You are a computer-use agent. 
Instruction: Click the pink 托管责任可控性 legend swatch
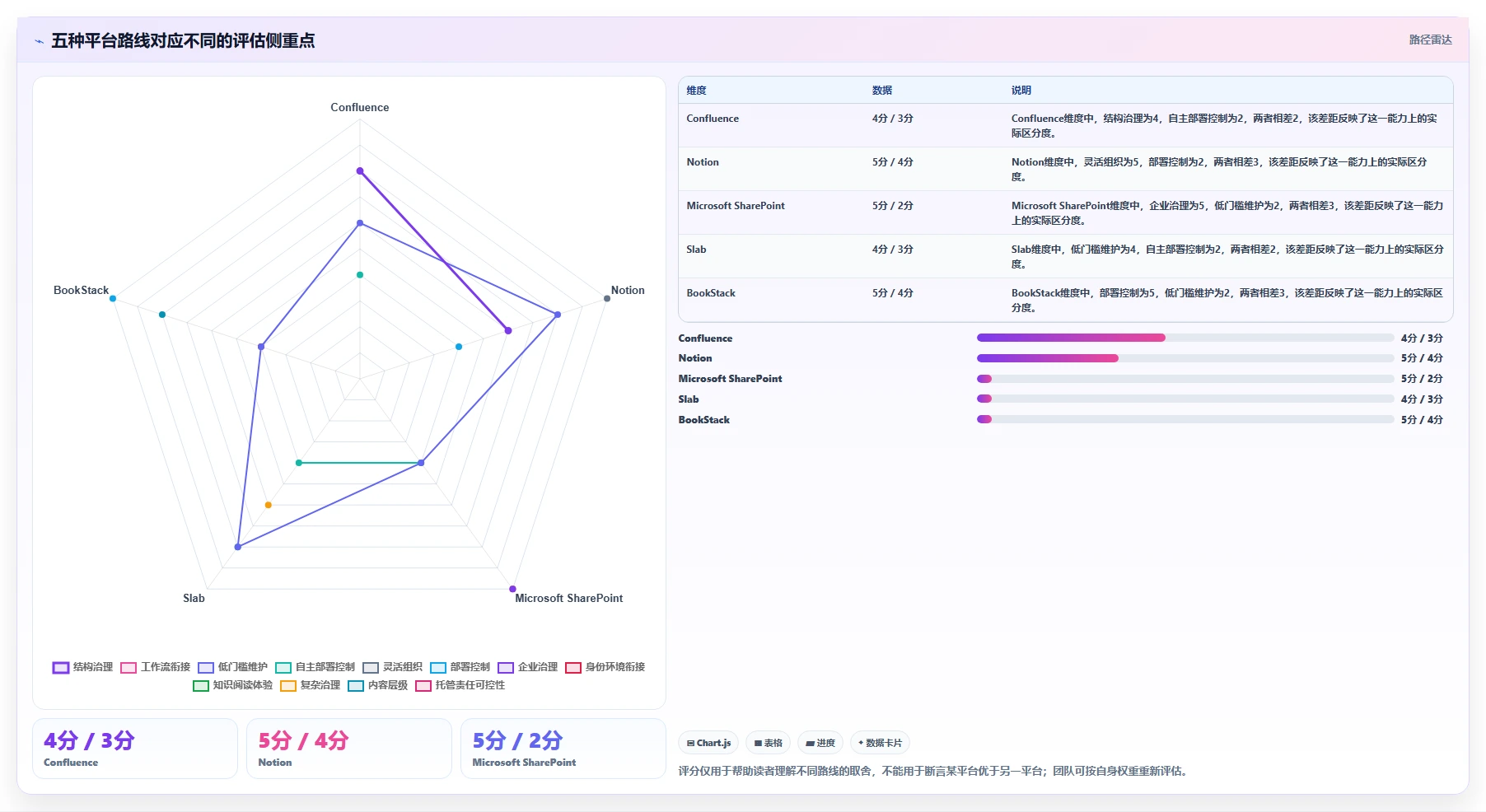[423, 685]
